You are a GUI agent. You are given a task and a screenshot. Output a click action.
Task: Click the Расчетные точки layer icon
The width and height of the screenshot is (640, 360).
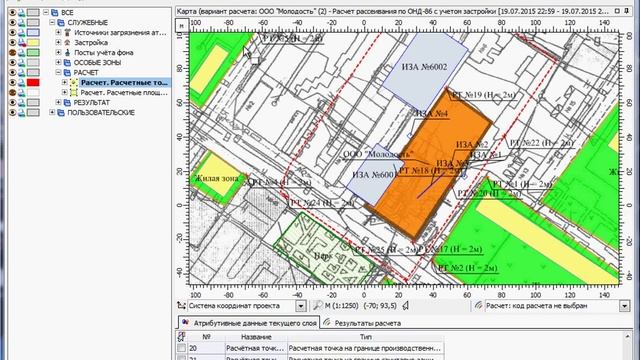point(74,82)
